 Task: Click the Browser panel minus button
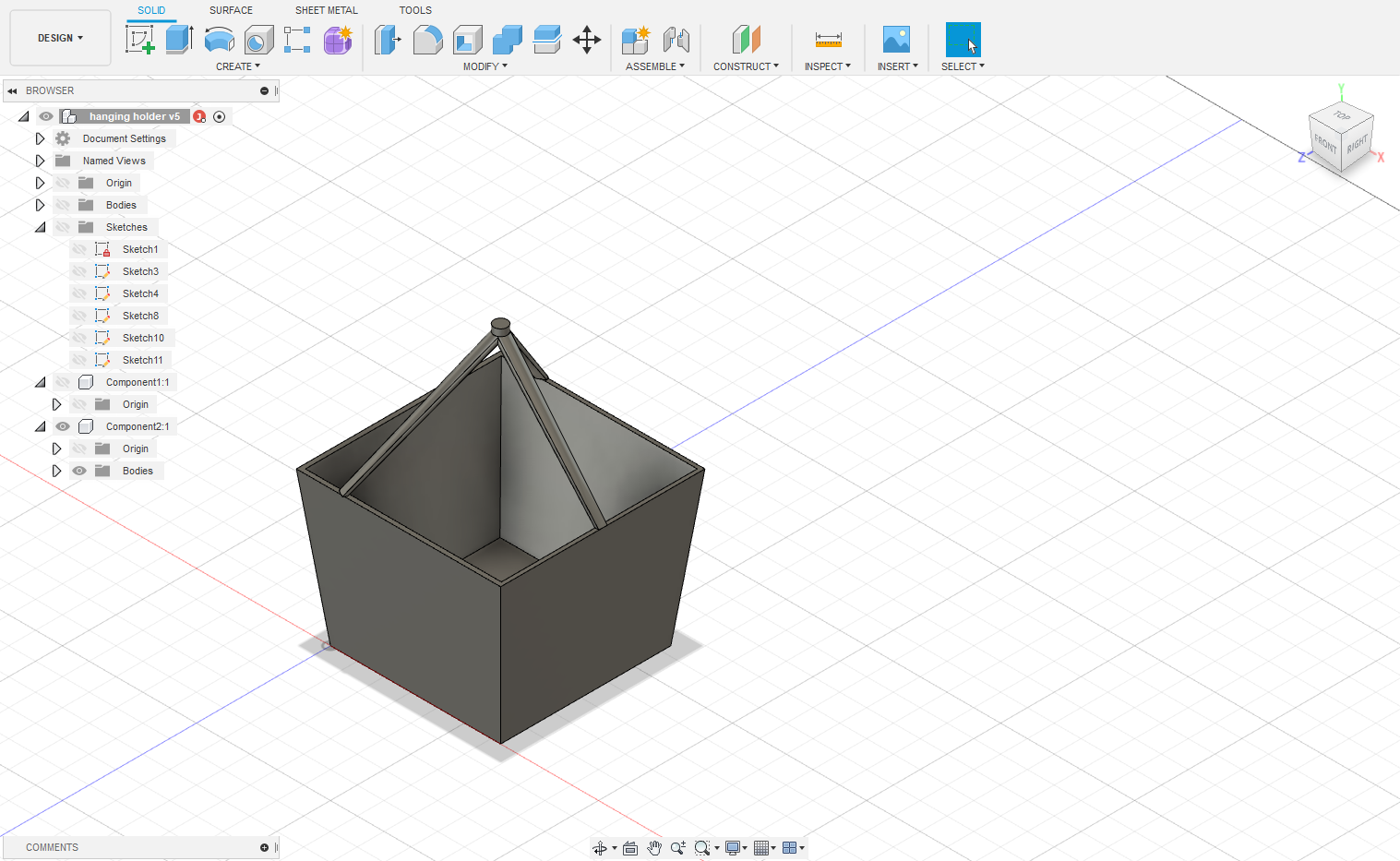[264, 90]
